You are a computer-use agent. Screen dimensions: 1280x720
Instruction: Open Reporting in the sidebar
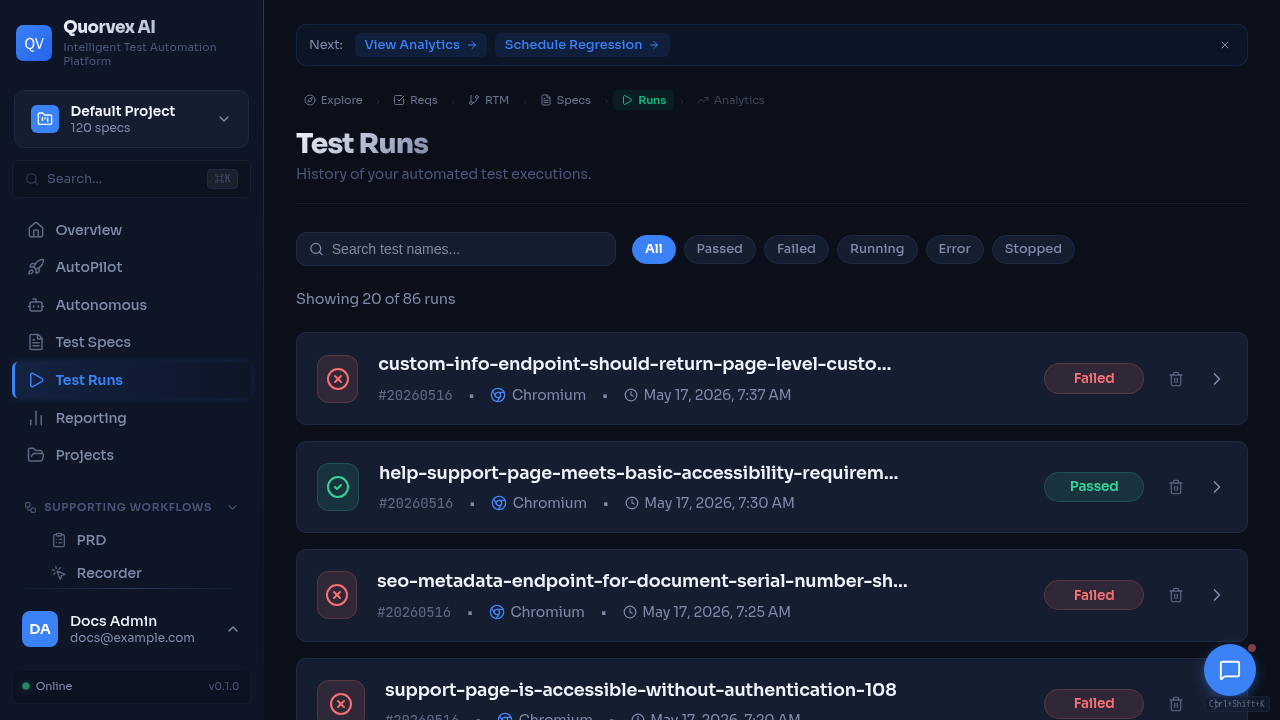[131, 418]
